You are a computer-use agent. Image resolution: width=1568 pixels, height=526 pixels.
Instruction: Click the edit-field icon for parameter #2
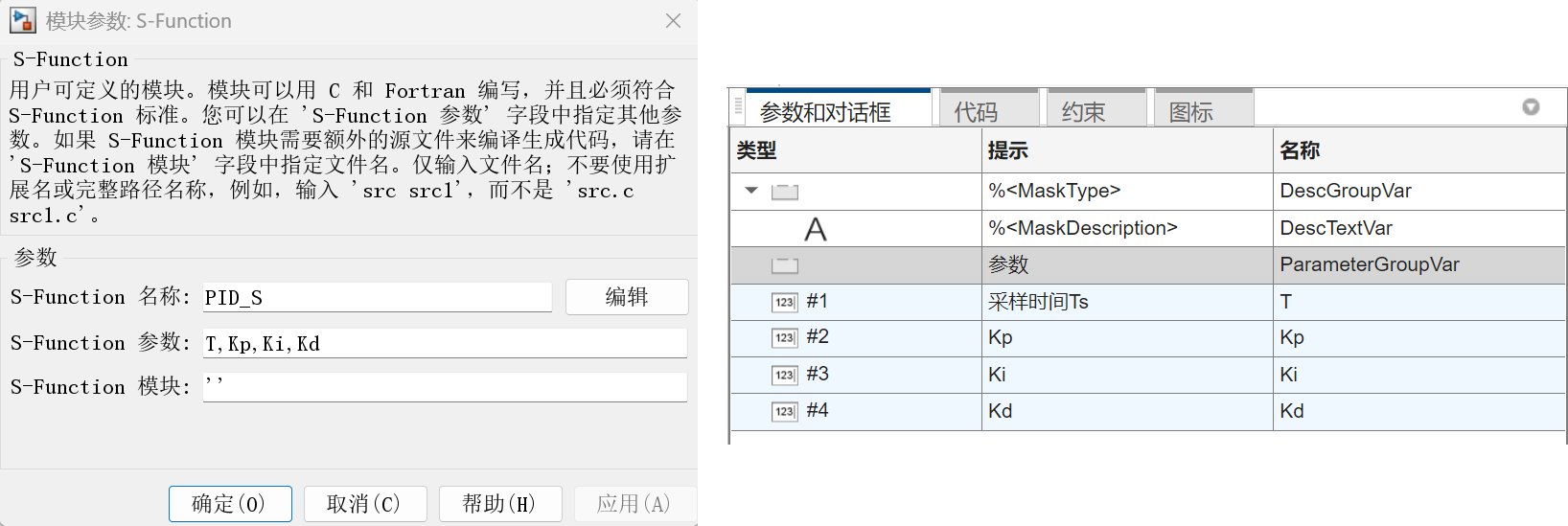[784, 338]
